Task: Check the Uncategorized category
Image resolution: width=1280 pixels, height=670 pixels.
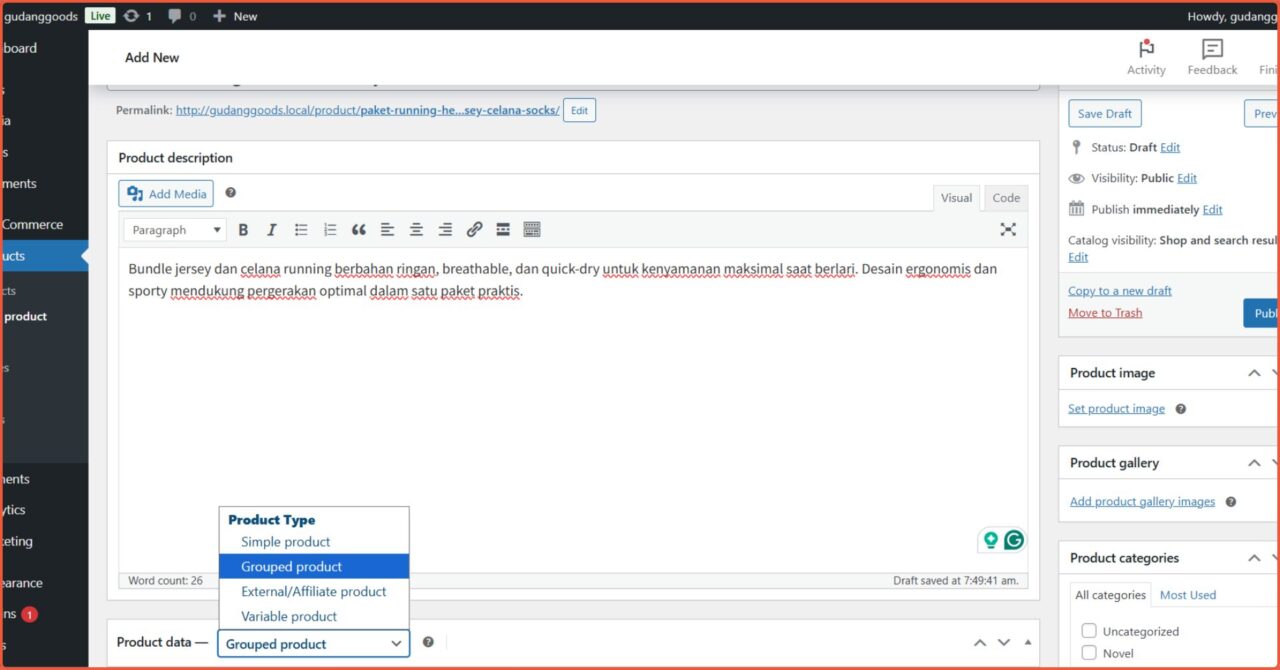Action: pyautogui.click(x=1089, y=630)
